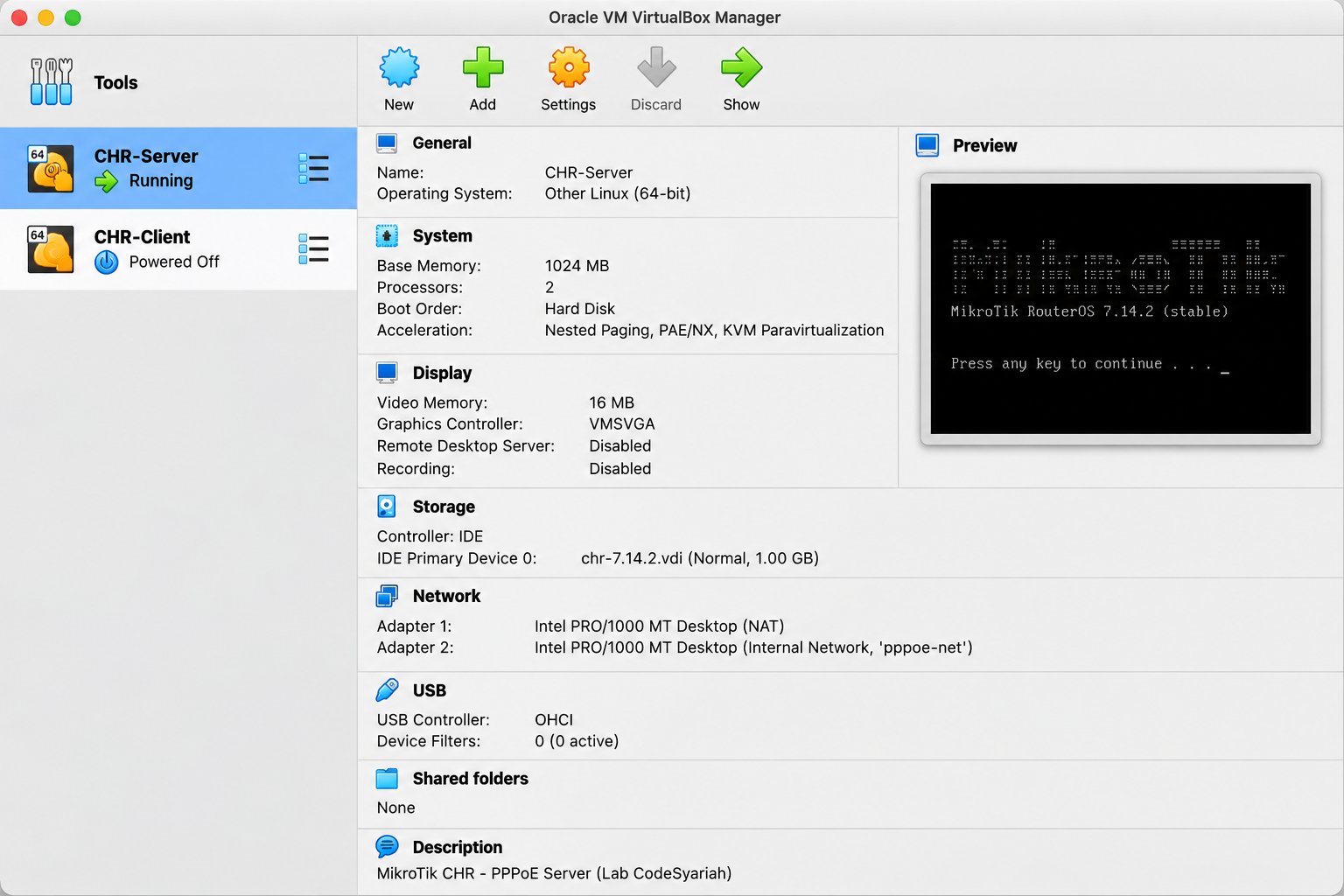Click the Discard toolbar label

pyautogui.click(x=656, y=104)
